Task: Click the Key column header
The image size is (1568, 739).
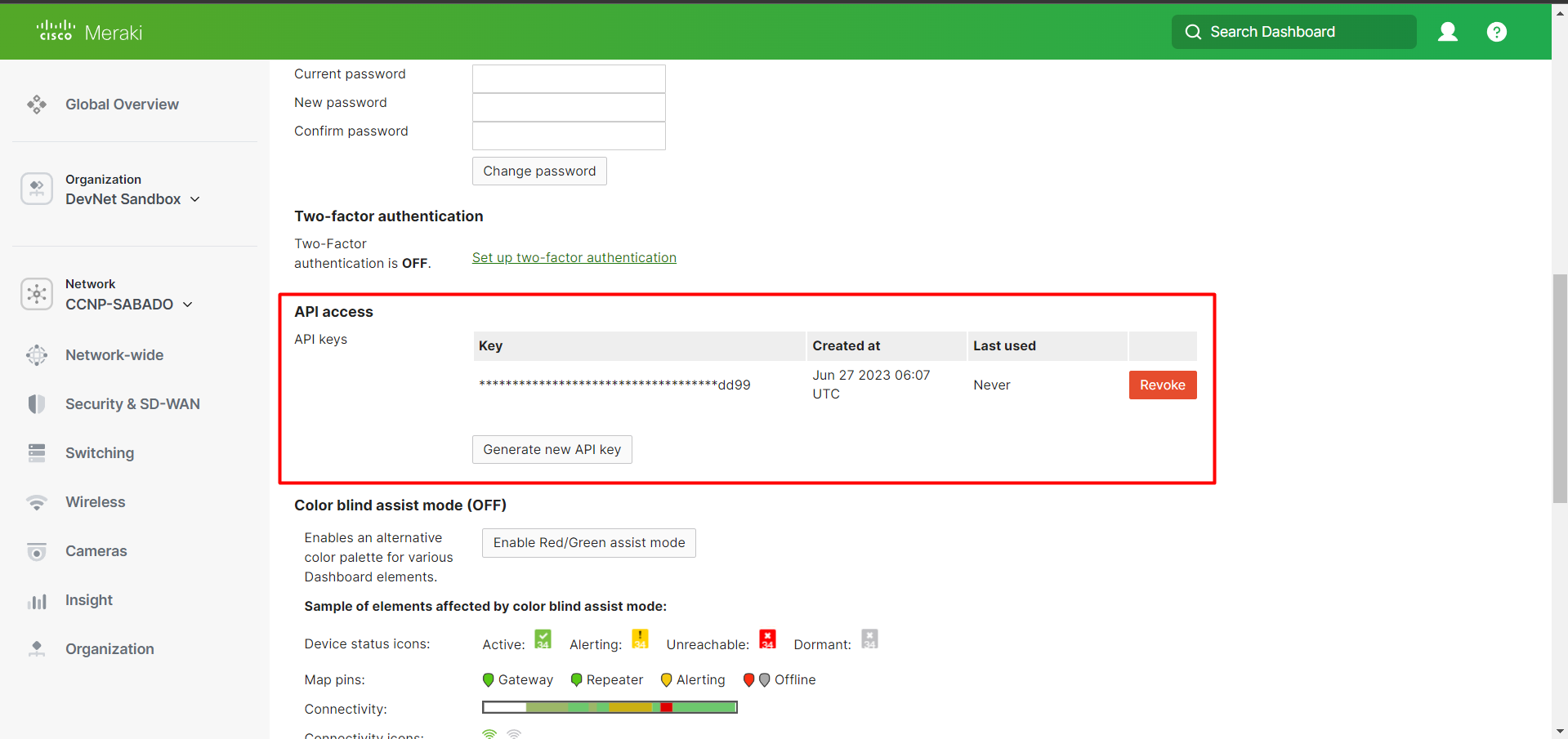Action: [639, 346]
